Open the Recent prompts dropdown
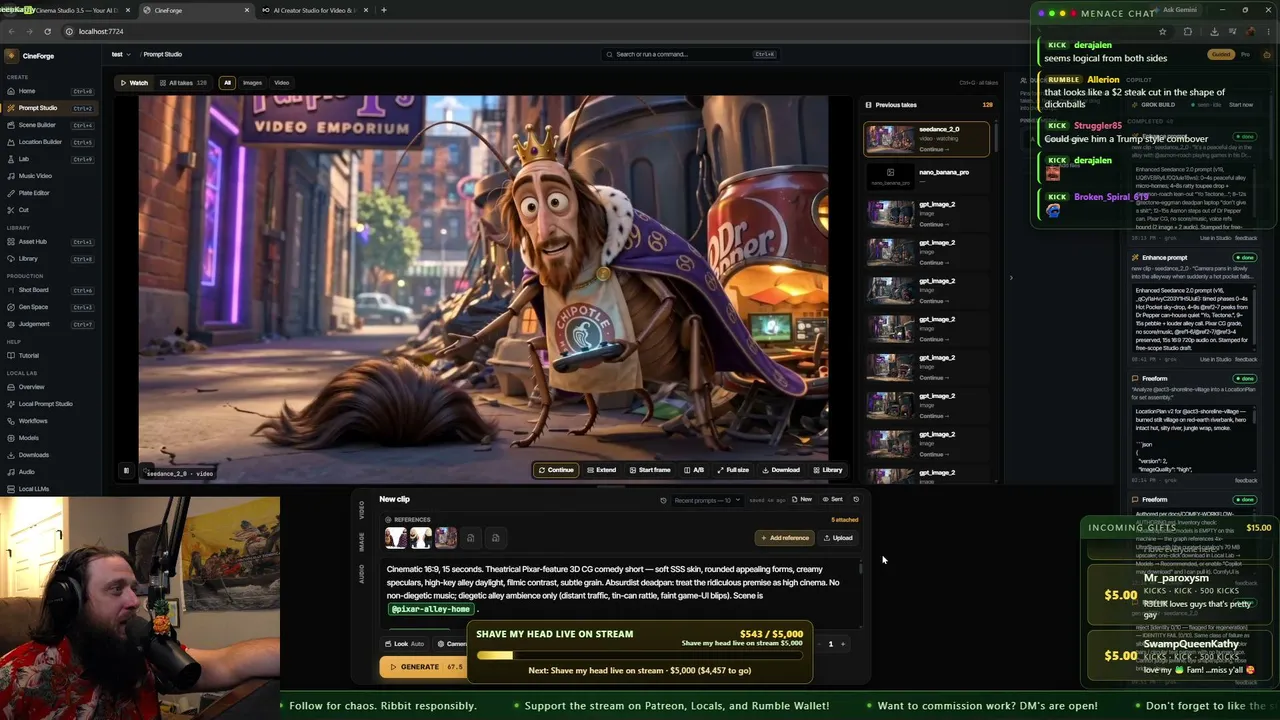 click(708, 500)
